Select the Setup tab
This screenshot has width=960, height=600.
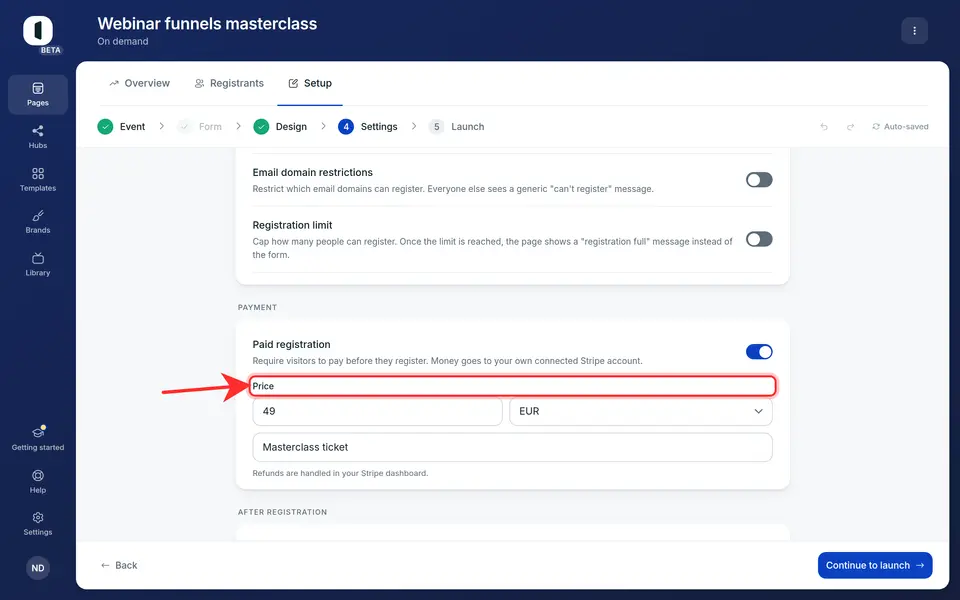pos(310,83)
